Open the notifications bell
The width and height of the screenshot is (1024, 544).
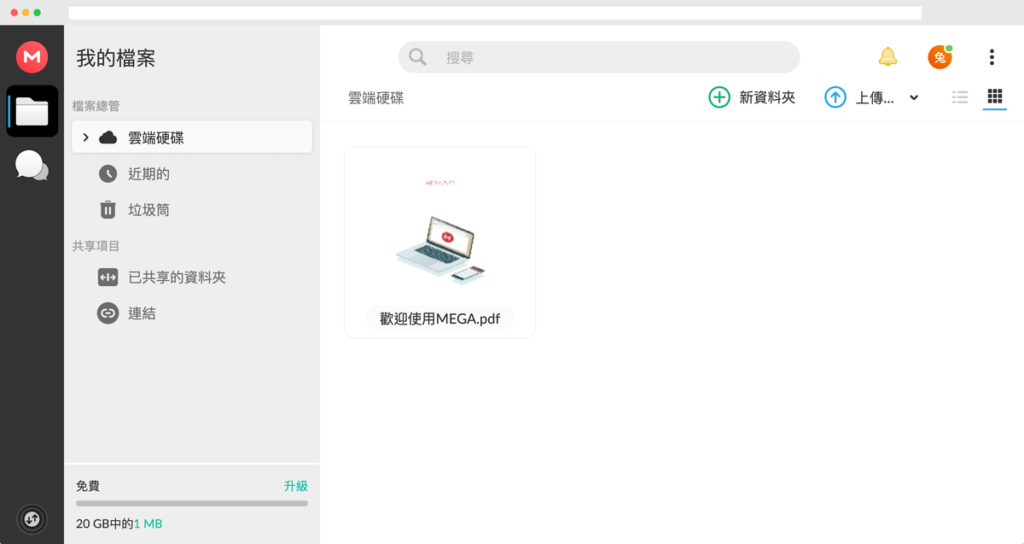point(888,57)
